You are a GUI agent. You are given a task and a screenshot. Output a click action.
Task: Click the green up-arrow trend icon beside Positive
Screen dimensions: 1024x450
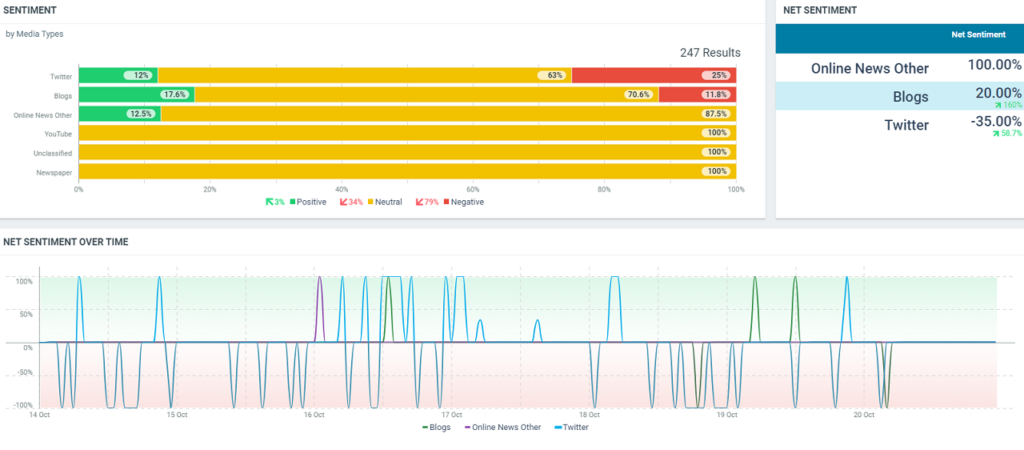[x=269, y=202]
